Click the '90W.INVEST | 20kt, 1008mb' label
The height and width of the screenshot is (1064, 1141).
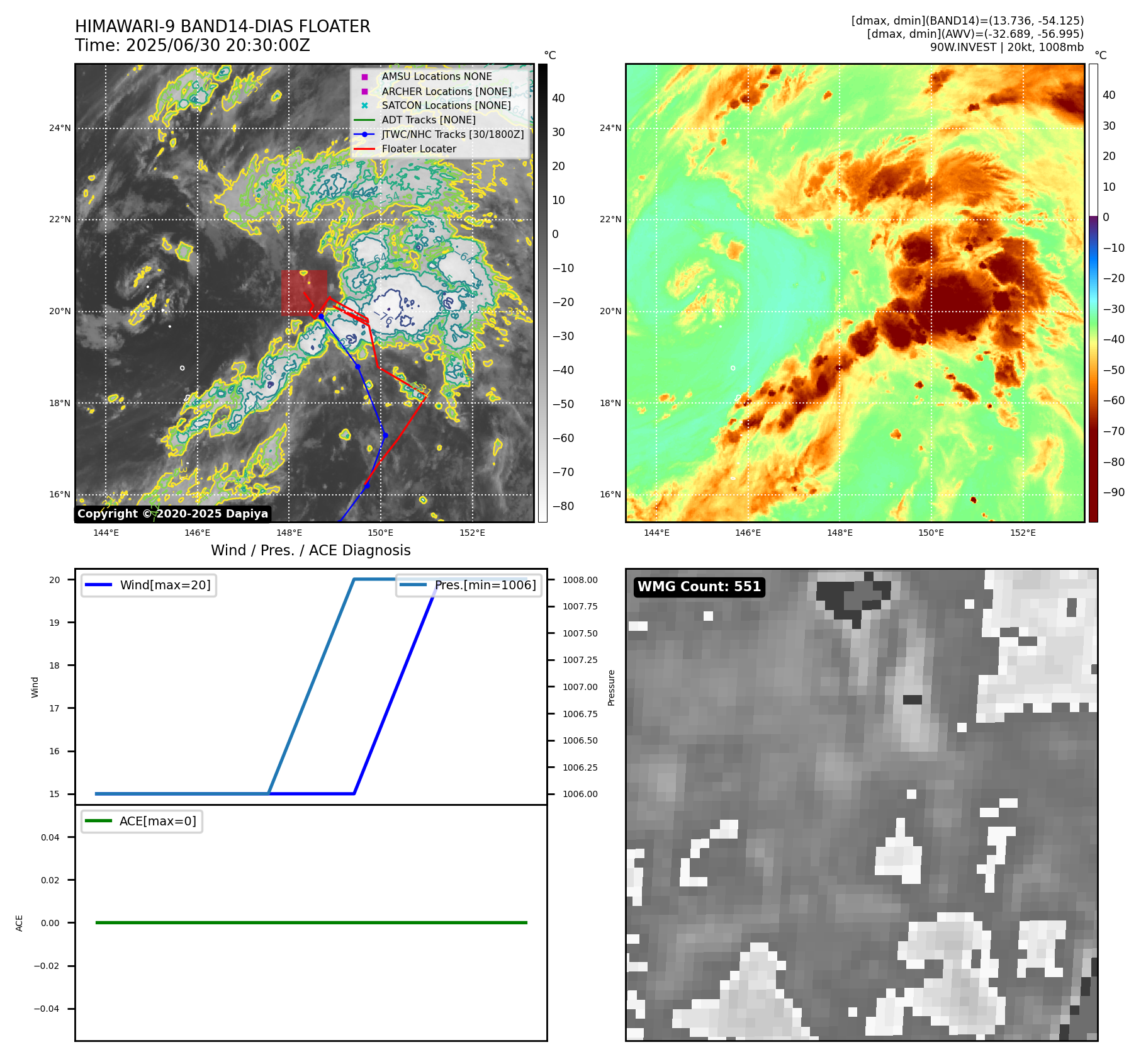click(1007, 47)
